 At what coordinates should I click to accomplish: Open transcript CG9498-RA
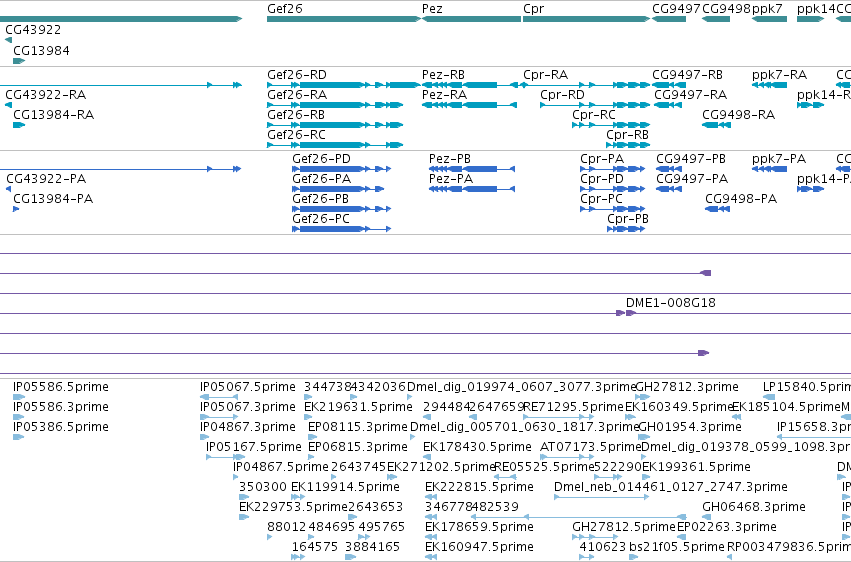click(738, 115)
